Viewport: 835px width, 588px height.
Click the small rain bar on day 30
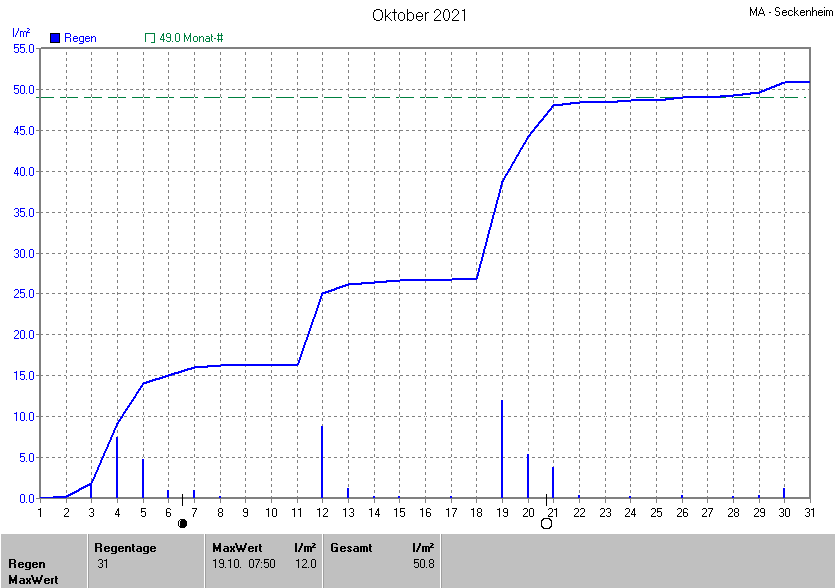click(784, 493)
